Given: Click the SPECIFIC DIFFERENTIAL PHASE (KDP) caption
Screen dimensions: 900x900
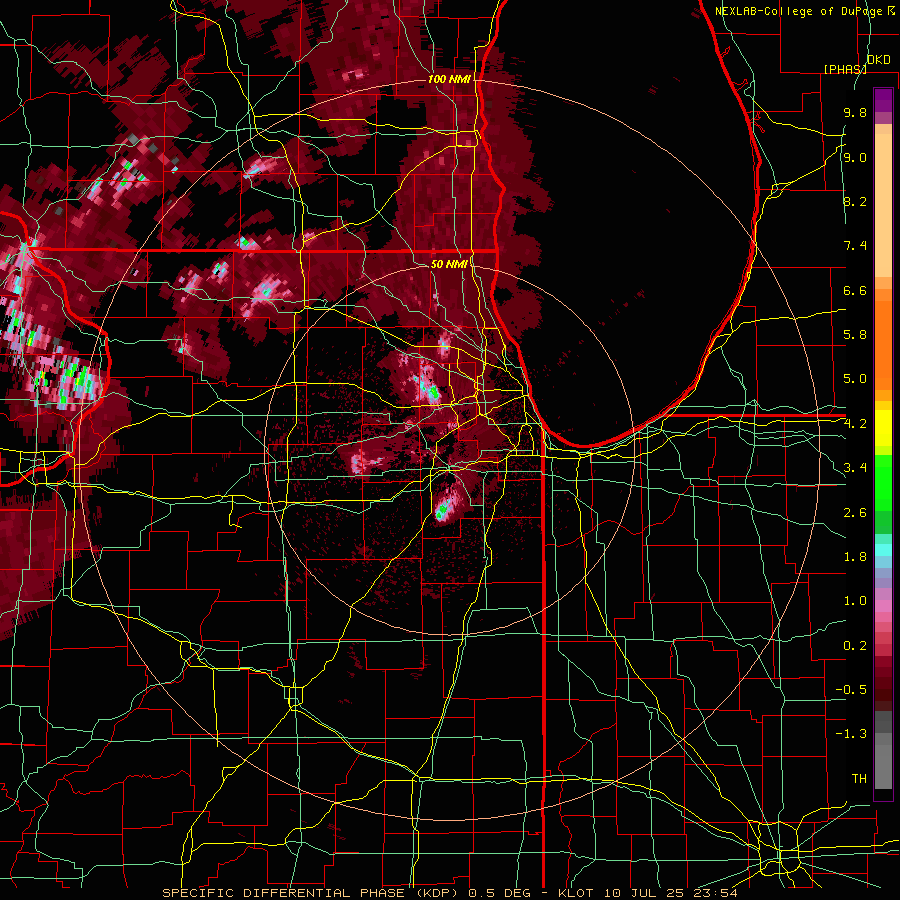Looking at the screenshot, I should click(312, 893).
